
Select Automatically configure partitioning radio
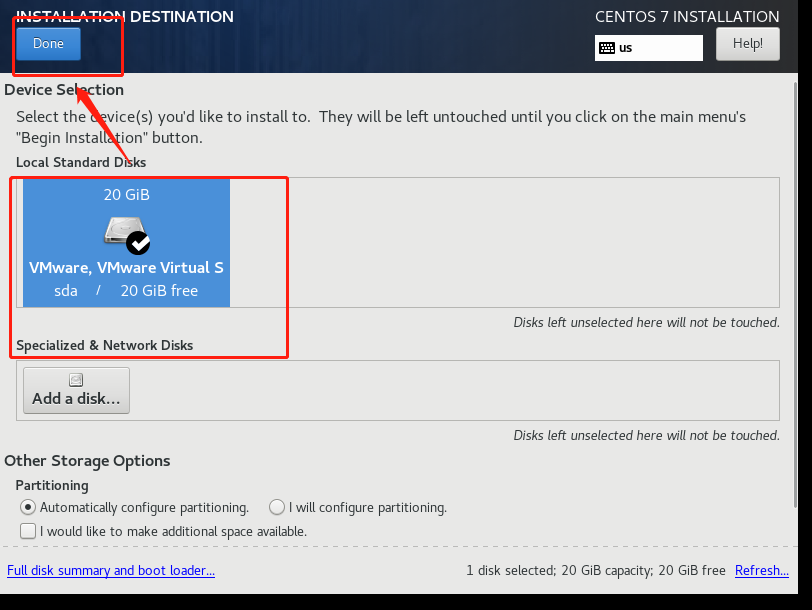coord(28,507)
